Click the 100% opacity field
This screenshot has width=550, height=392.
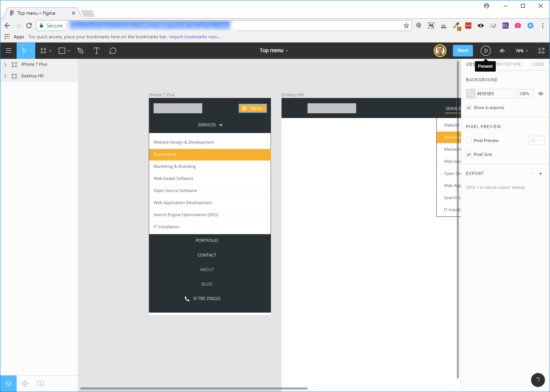click(x=525, y=94)
